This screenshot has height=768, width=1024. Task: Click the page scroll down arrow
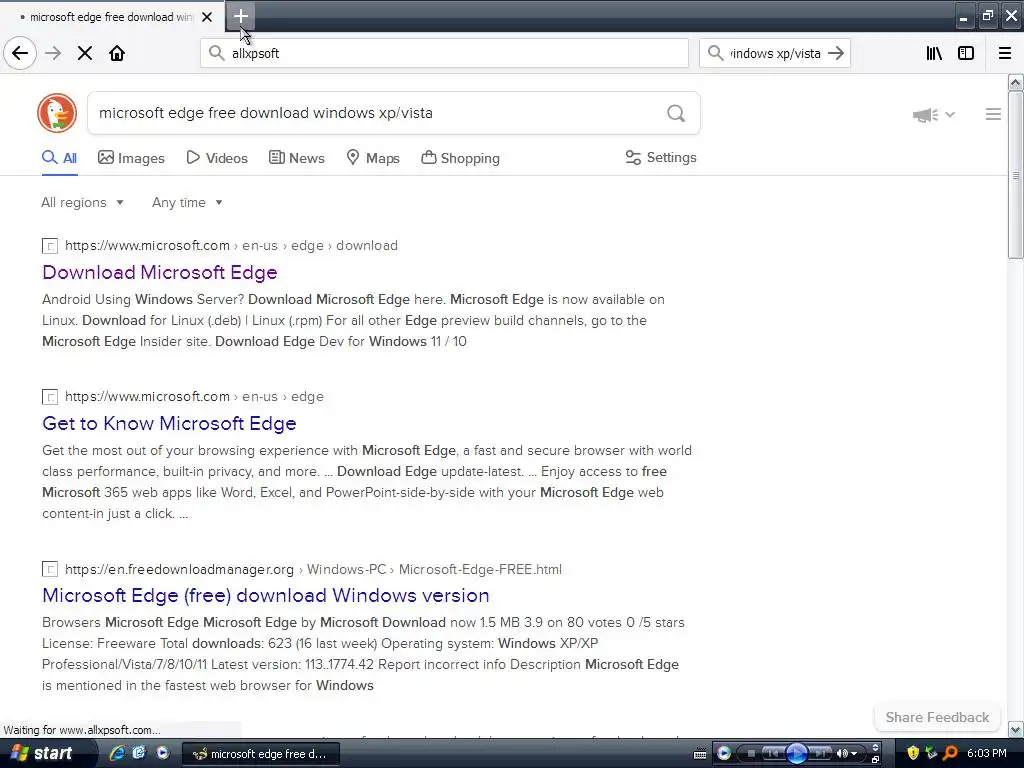[1015, 729]
